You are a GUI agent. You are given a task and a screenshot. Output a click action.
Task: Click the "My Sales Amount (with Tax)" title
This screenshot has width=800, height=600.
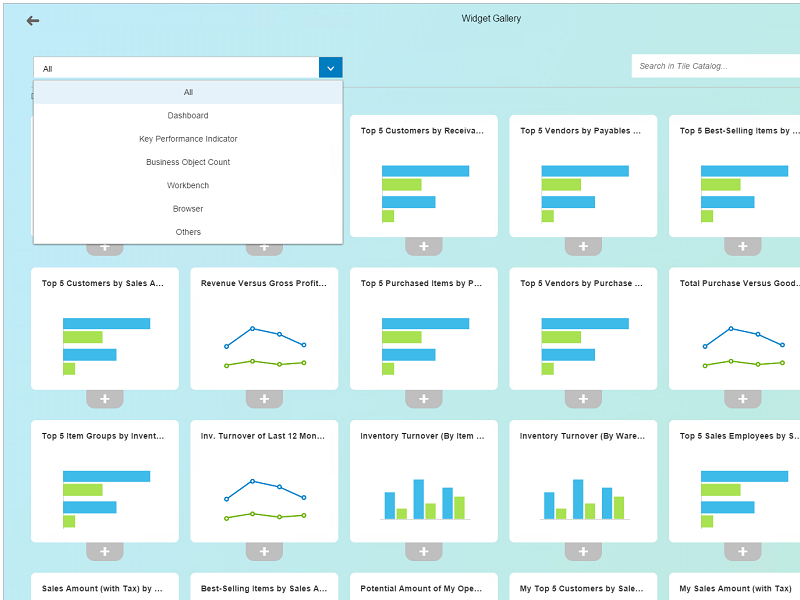tap(735, 588)
